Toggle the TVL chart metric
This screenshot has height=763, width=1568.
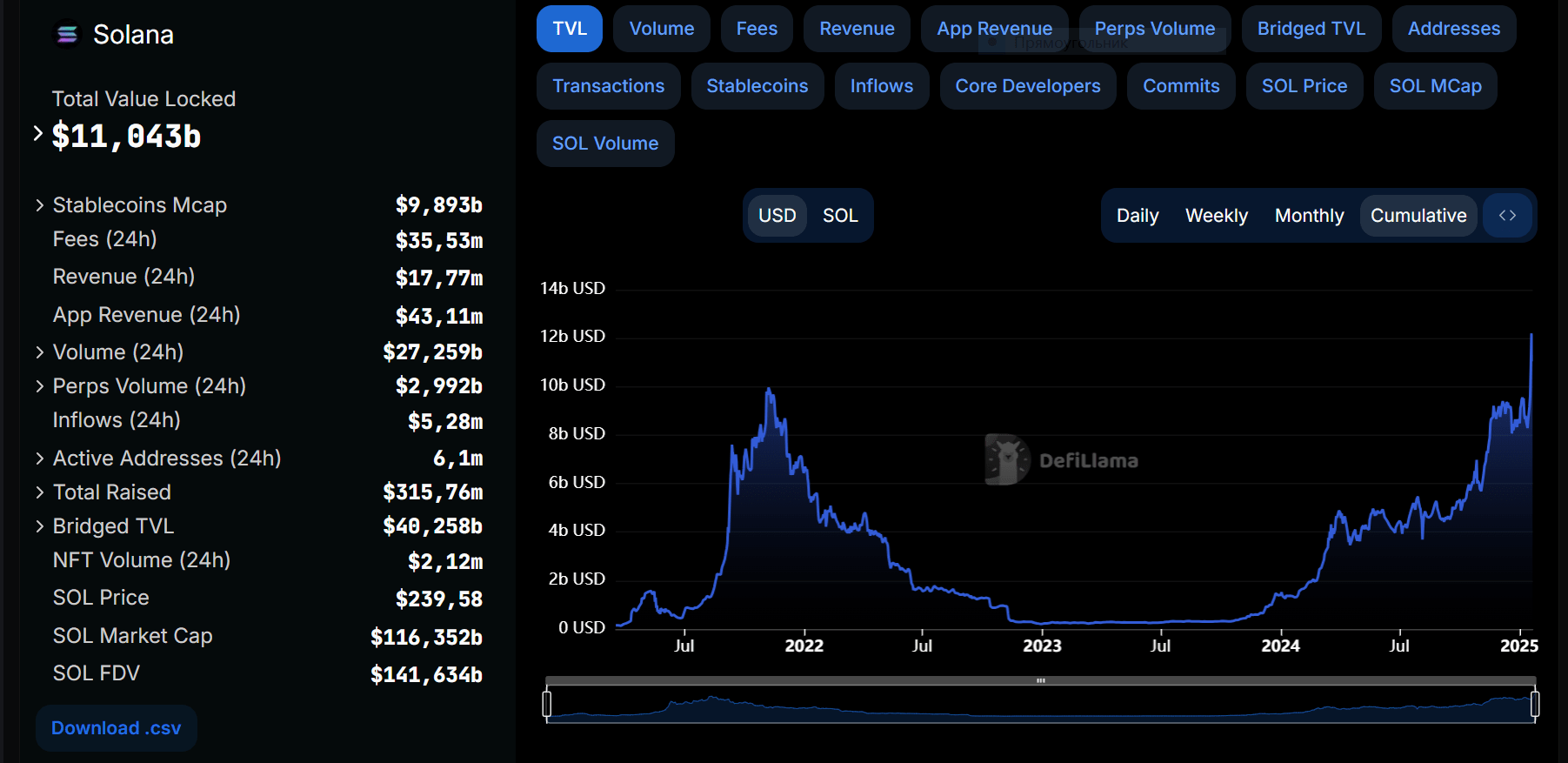tap(570, 29)
